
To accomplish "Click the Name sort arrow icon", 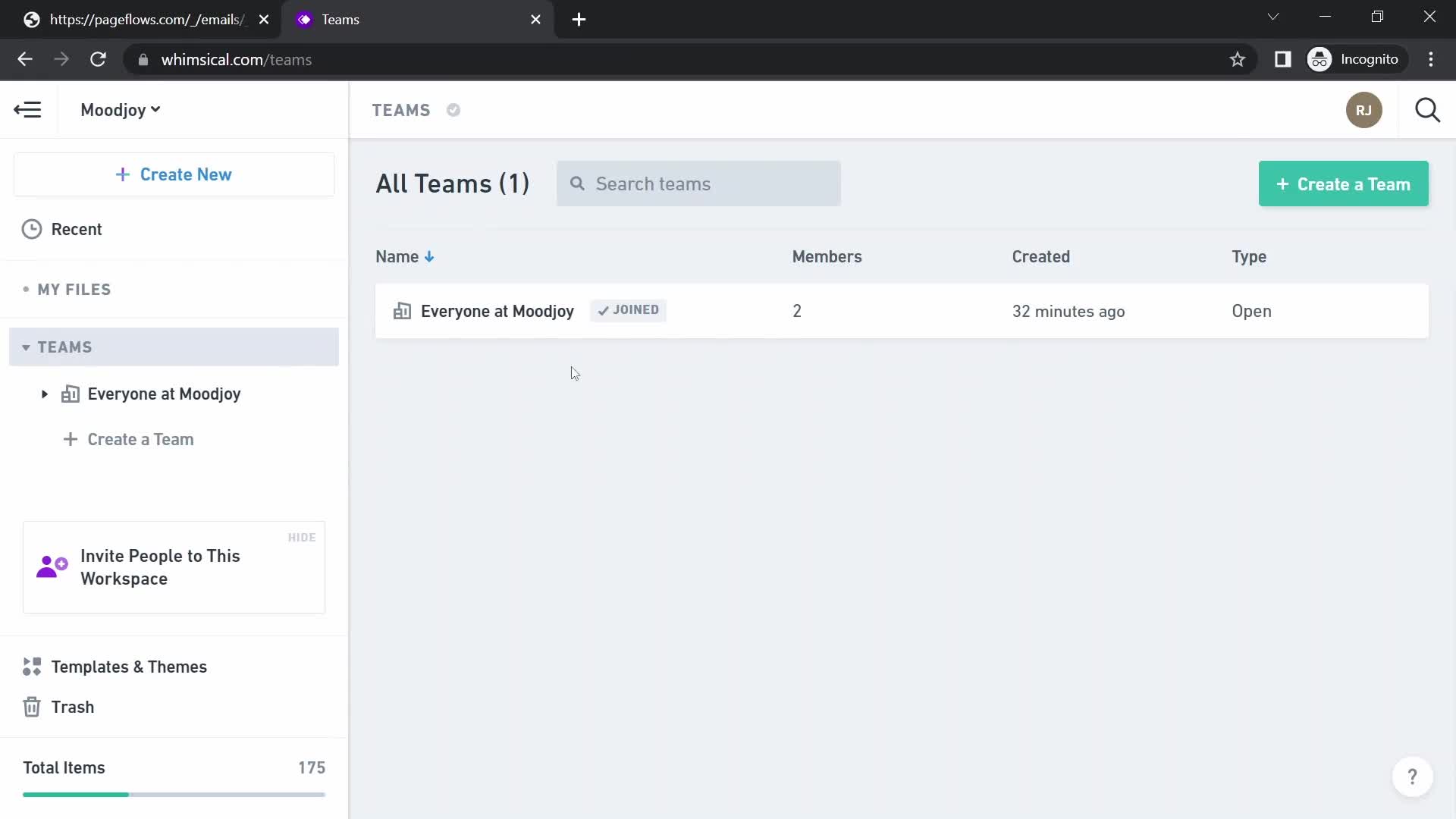I will [429, 257].
